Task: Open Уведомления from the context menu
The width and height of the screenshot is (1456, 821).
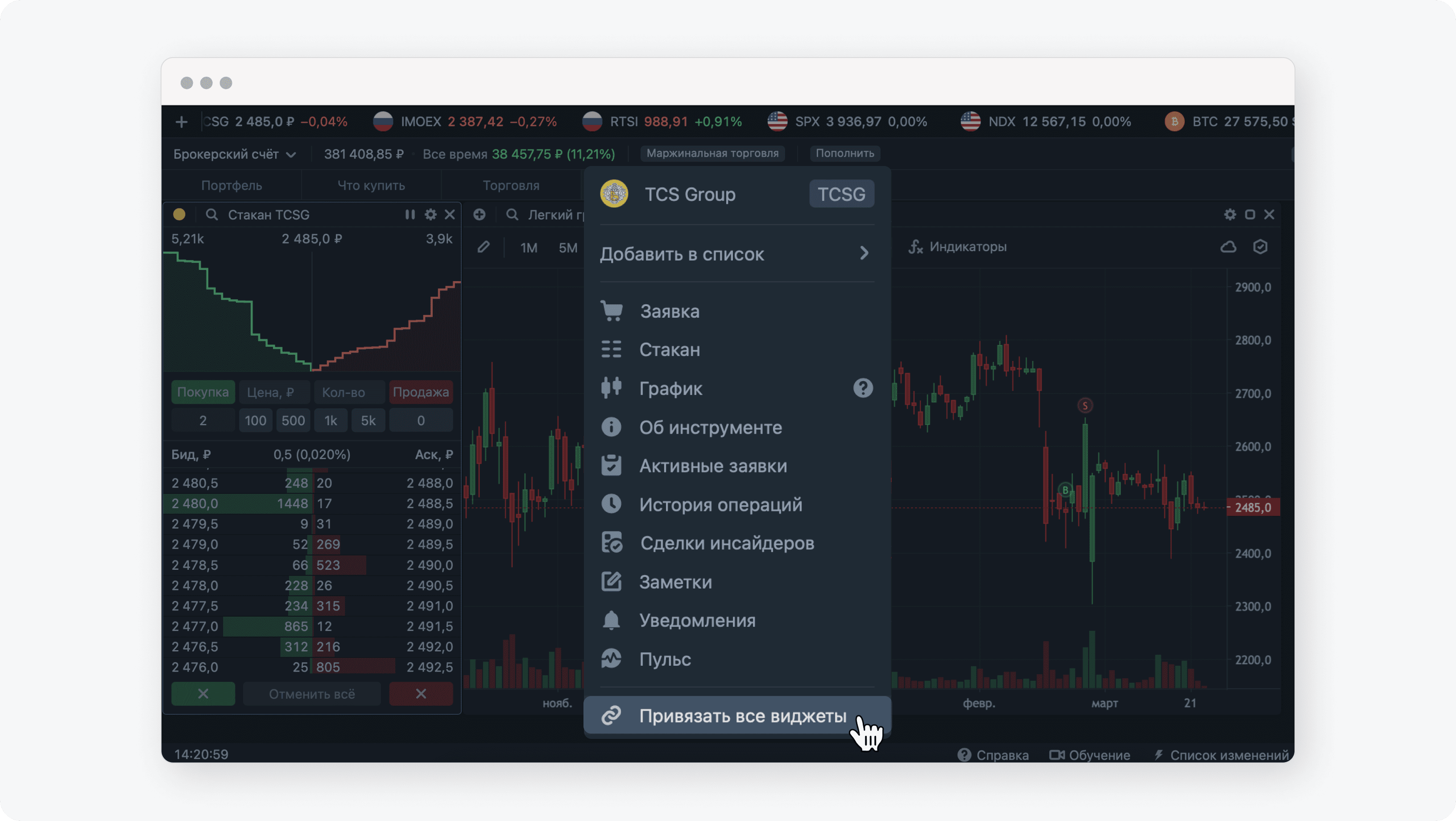Action: (737, 620)
